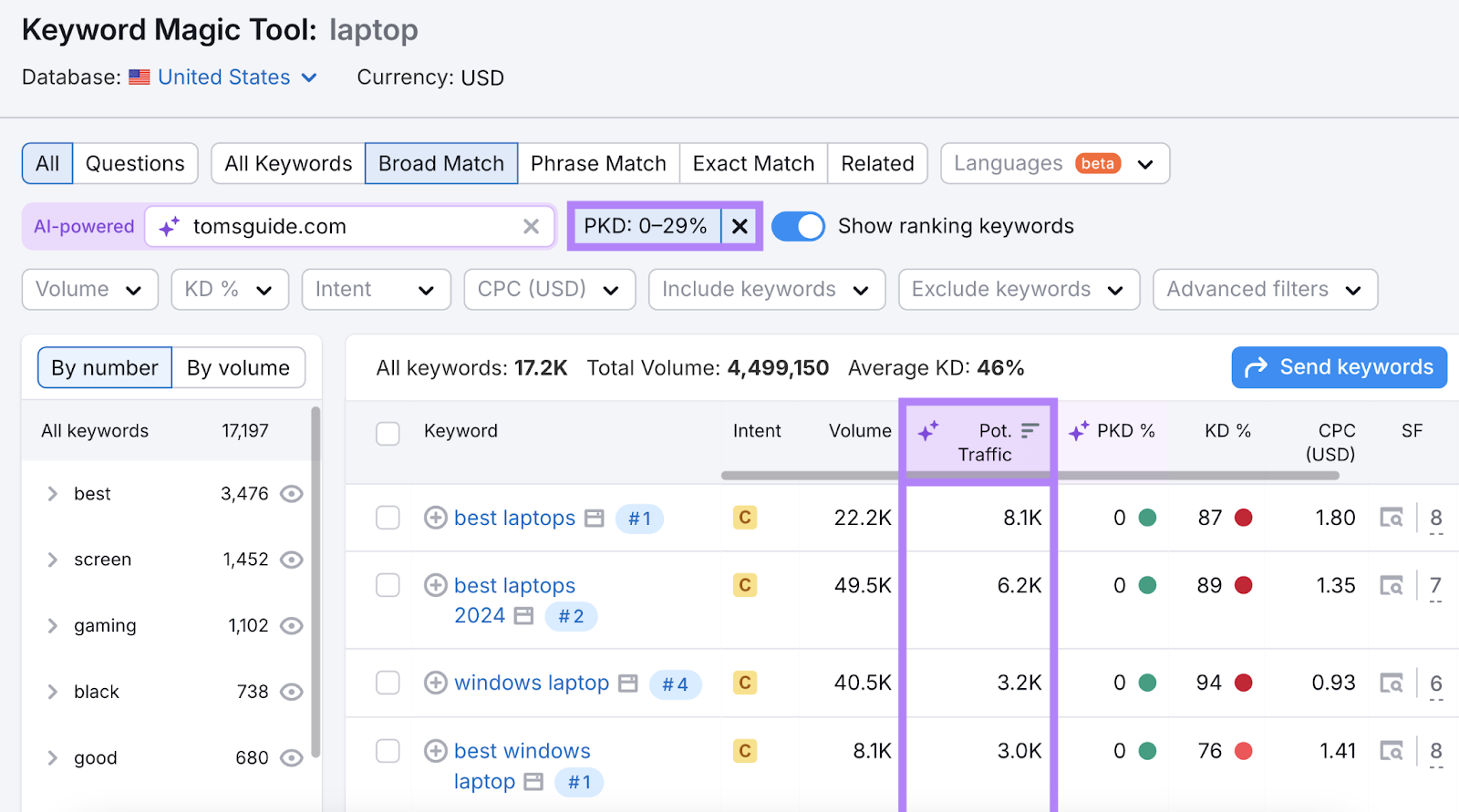Click the Send keywords button
This screenshot has height=812, width=1459.
(x=1339, y=367)
